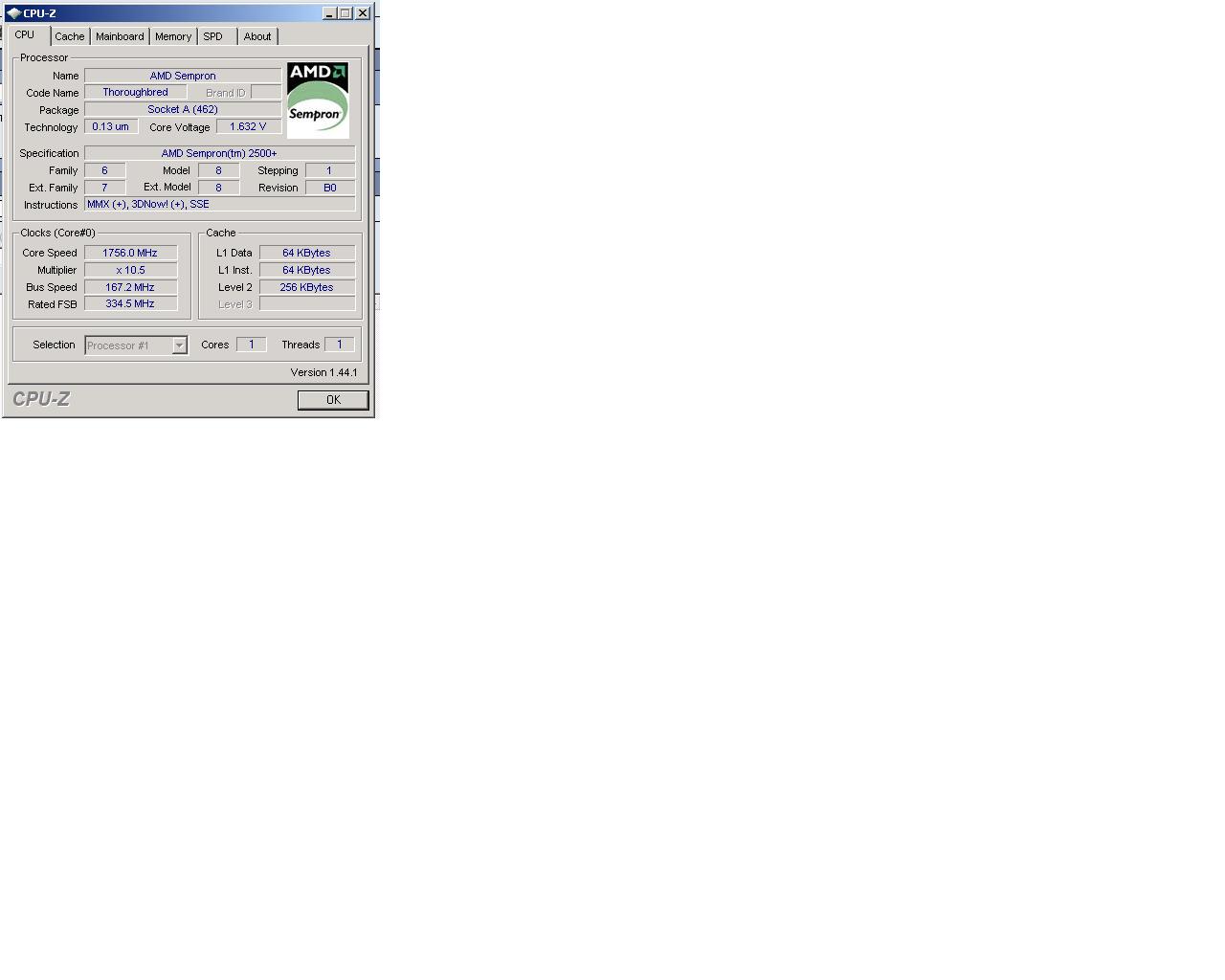Click the Code Name value Thoroughbred
Image resolution: width=1225 pixels, height=980 pixels.
[135, 93]
